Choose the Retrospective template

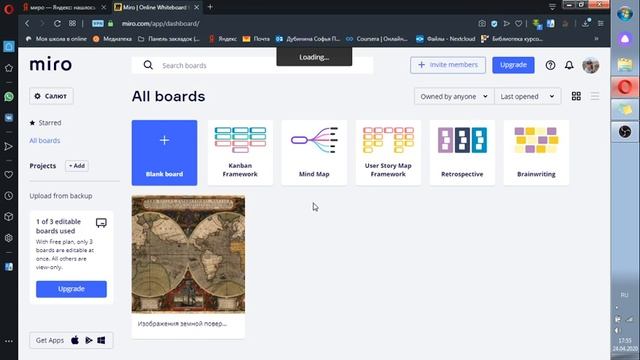tap(462, 153)
